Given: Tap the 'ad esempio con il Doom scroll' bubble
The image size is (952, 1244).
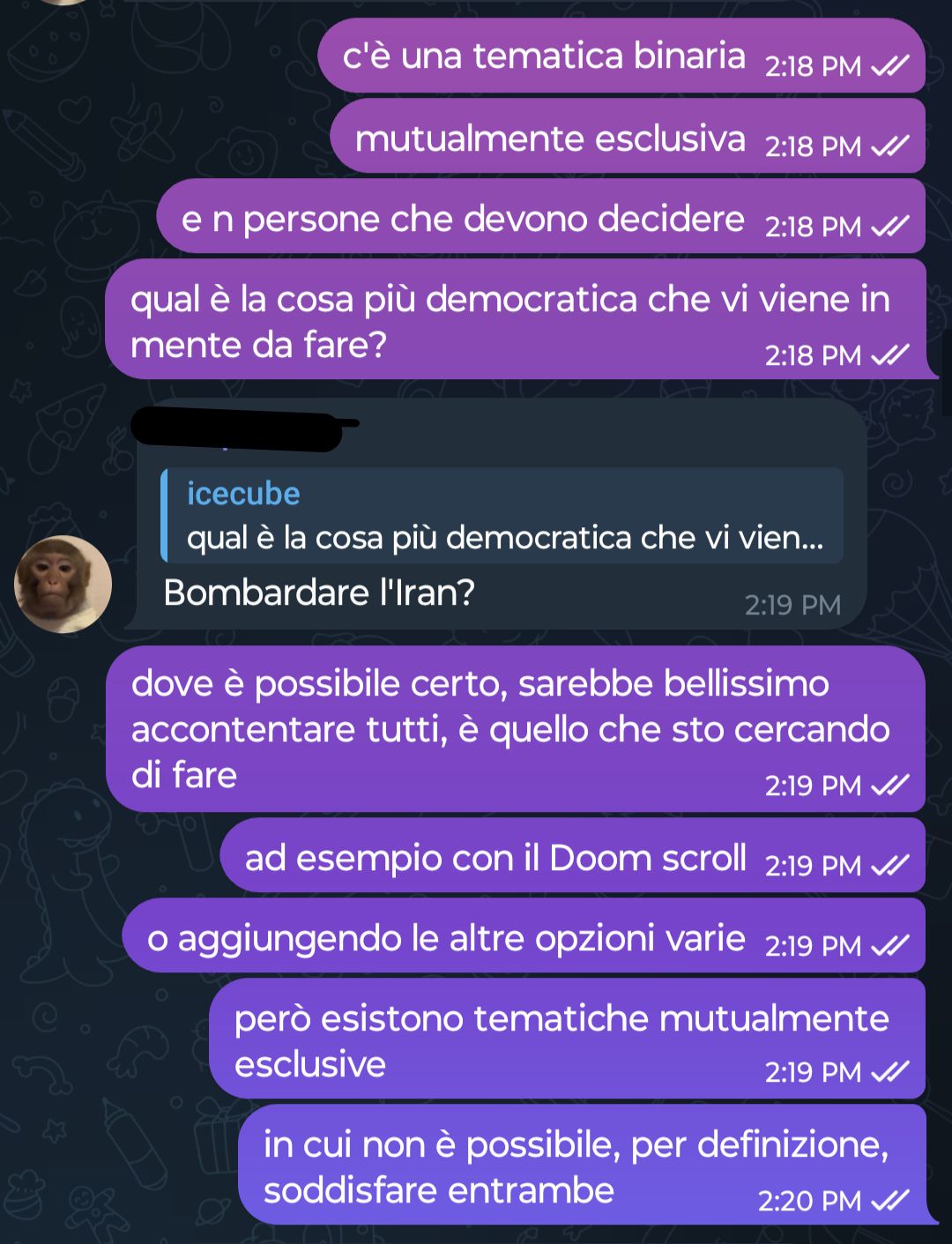Looking at the screenshot, I should 572,855.
